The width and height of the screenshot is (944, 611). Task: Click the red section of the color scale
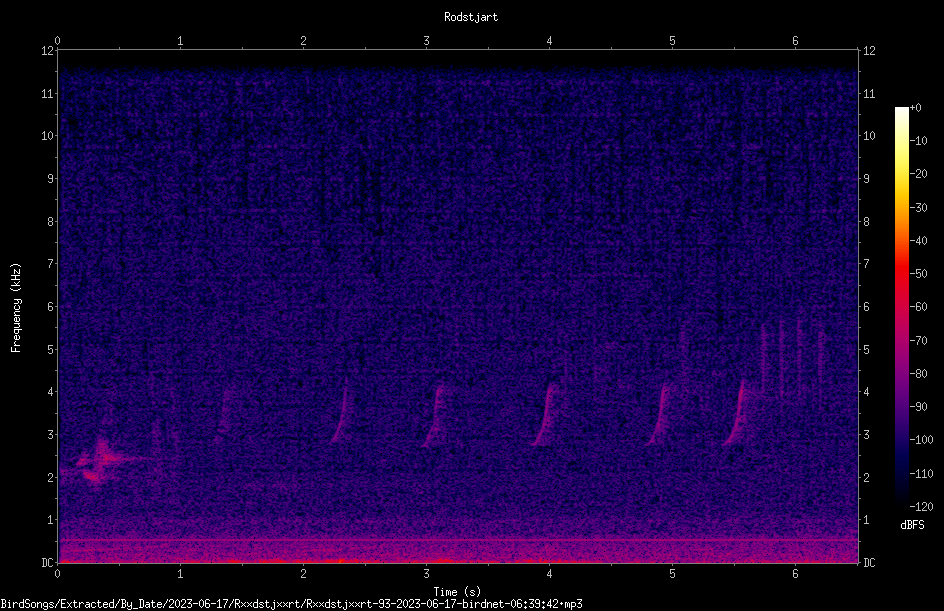point(901,289)
